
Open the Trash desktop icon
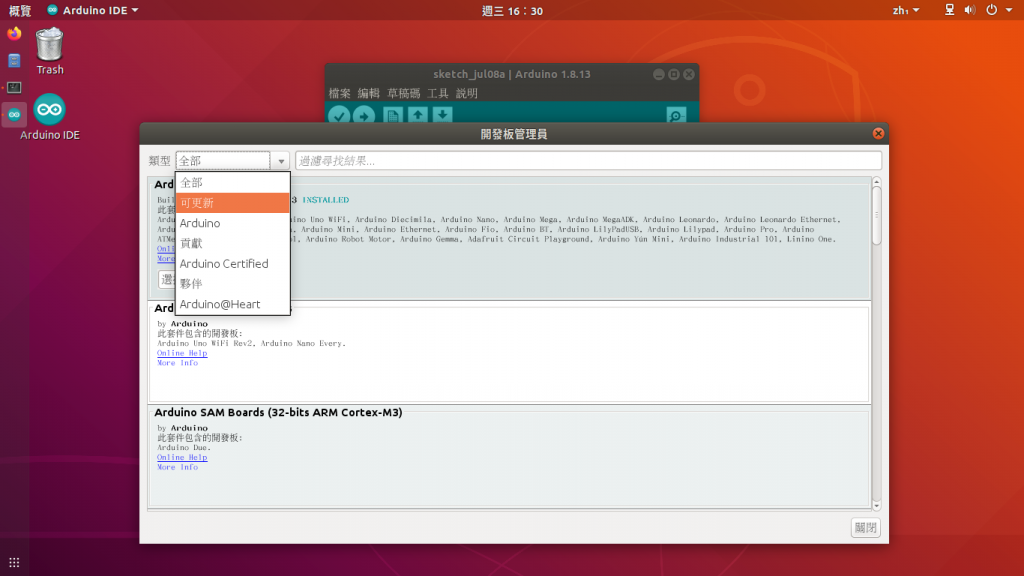click(x=50, y=51)
